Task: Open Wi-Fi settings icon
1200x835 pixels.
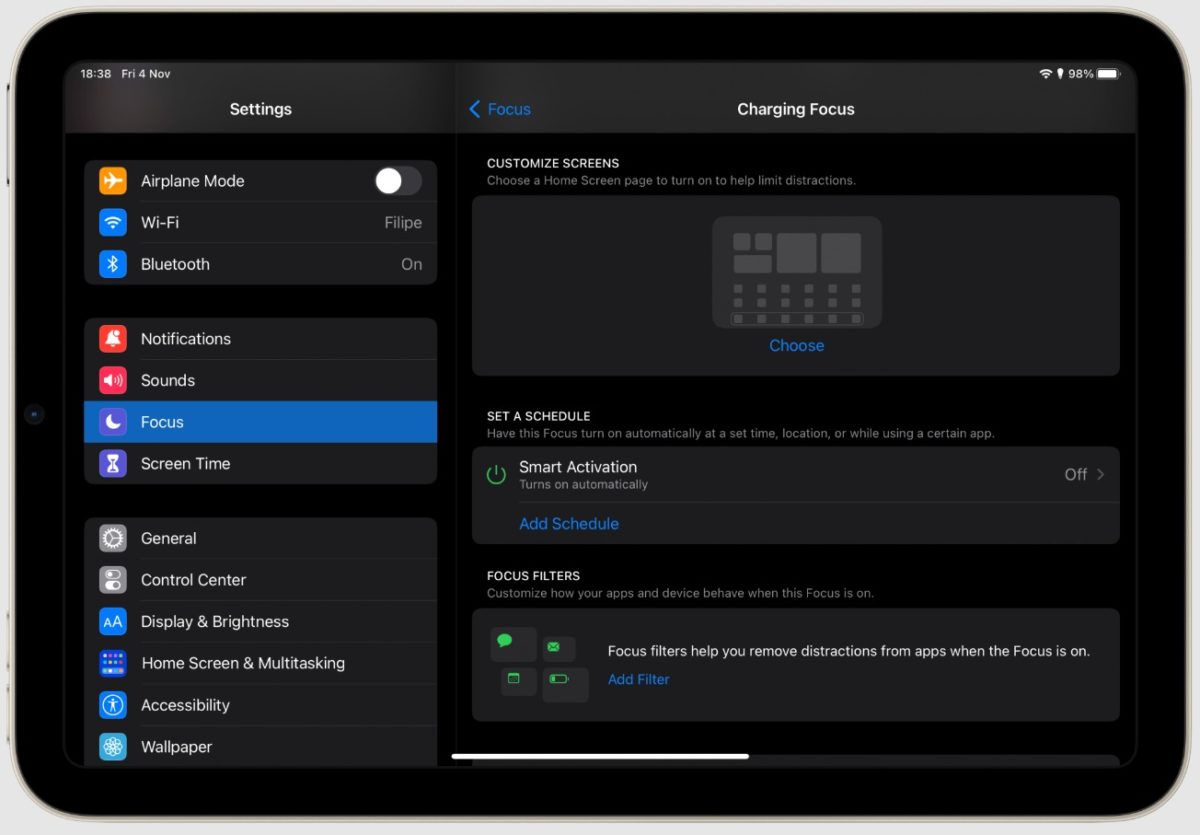Action: (x=113, y=223)
